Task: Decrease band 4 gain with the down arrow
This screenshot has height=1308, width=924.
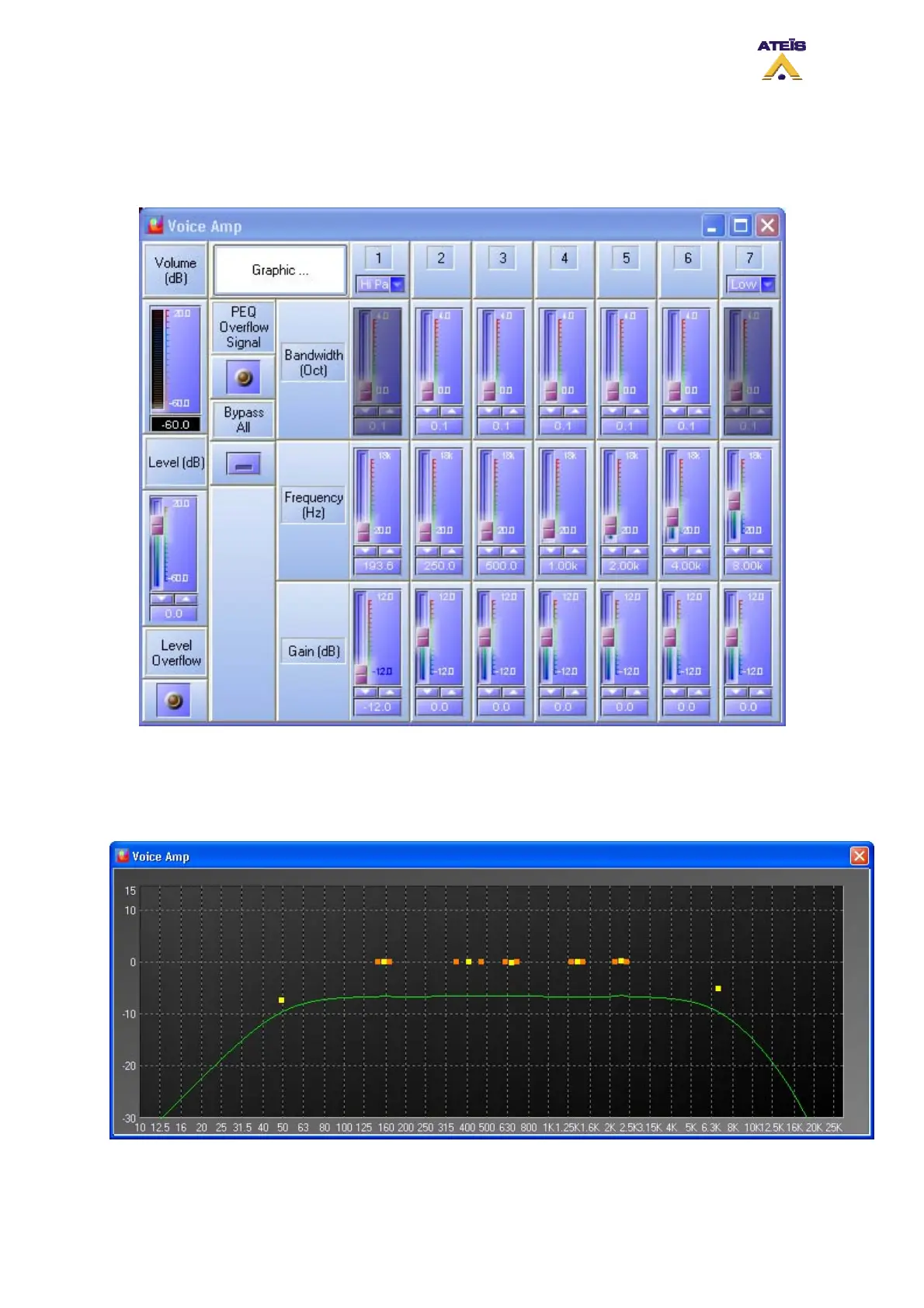Action: [x=551, y=692]
